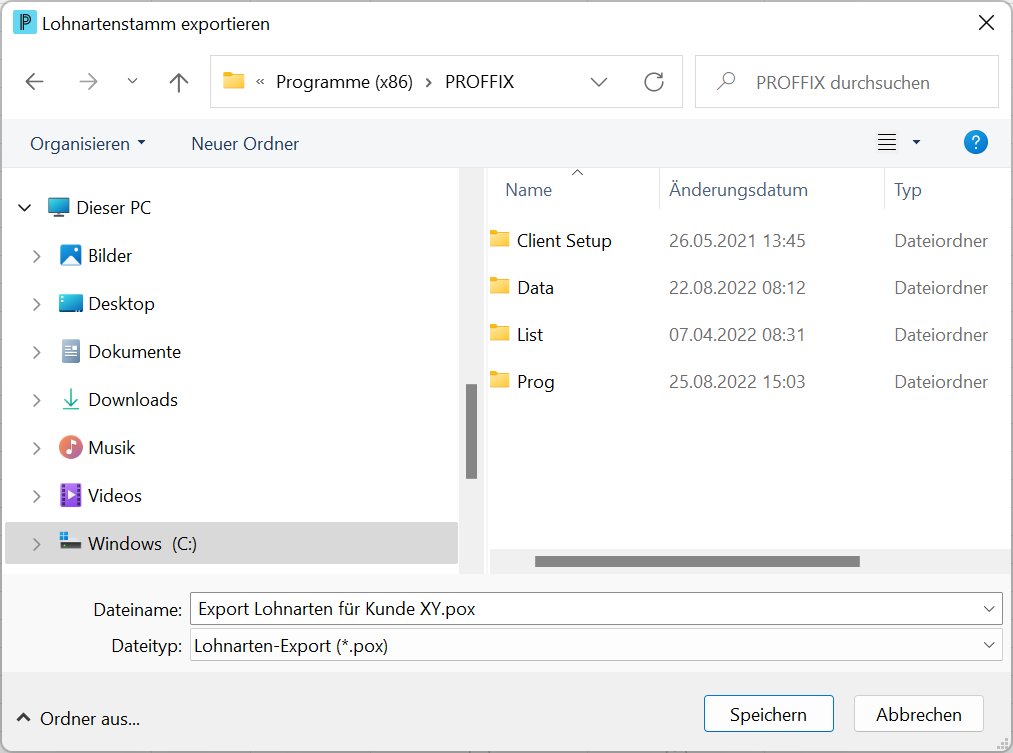Click the folder icon in the address bar
This screenshot has width=1013, height=753.
point(234,81)
